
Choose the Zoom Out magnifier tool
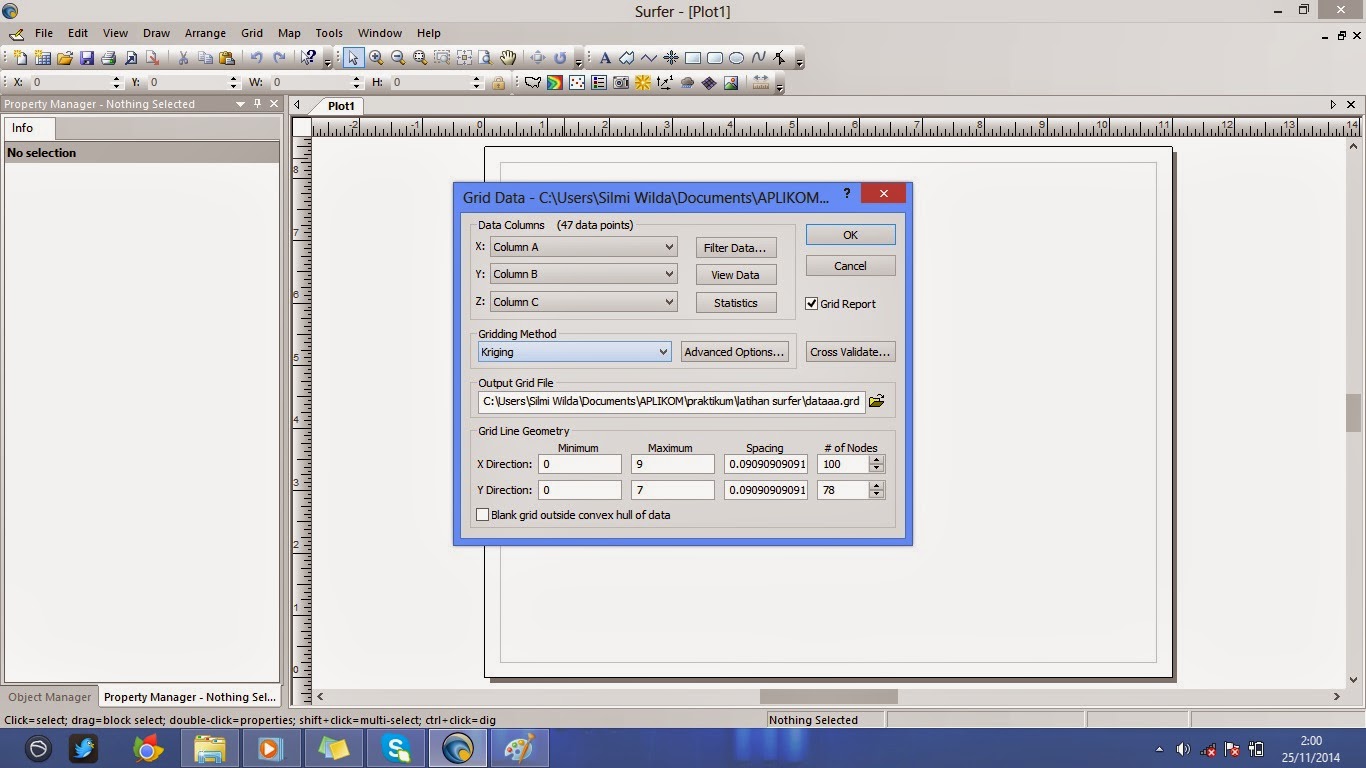[x=398, y=58]
